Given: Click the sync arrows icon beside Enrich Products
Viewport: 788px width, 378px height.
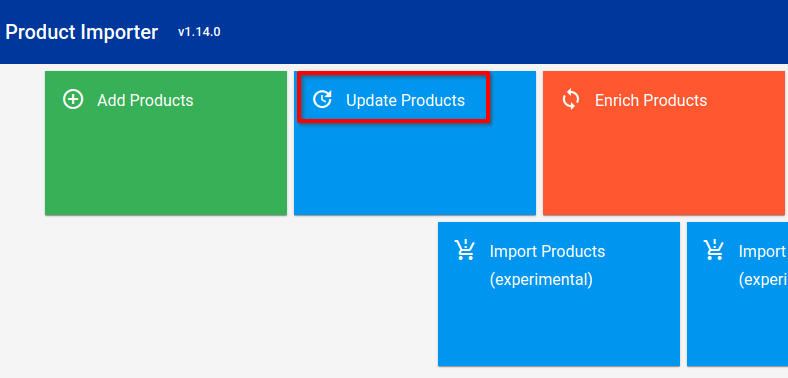Looking at the screenshot, I should (571, 100).
